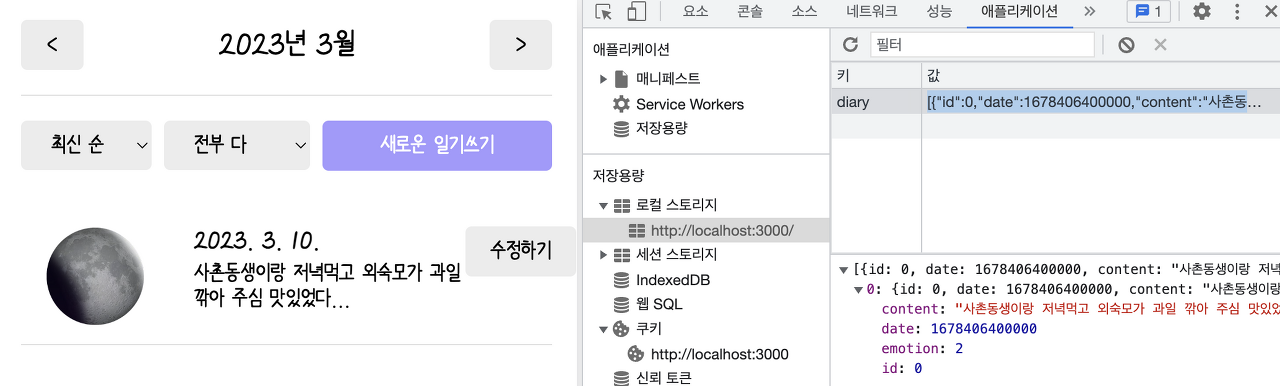This screenshot has width=1280, height=386.
Task: Click the 수정하기 button on the diary entry
Action: 520,251
